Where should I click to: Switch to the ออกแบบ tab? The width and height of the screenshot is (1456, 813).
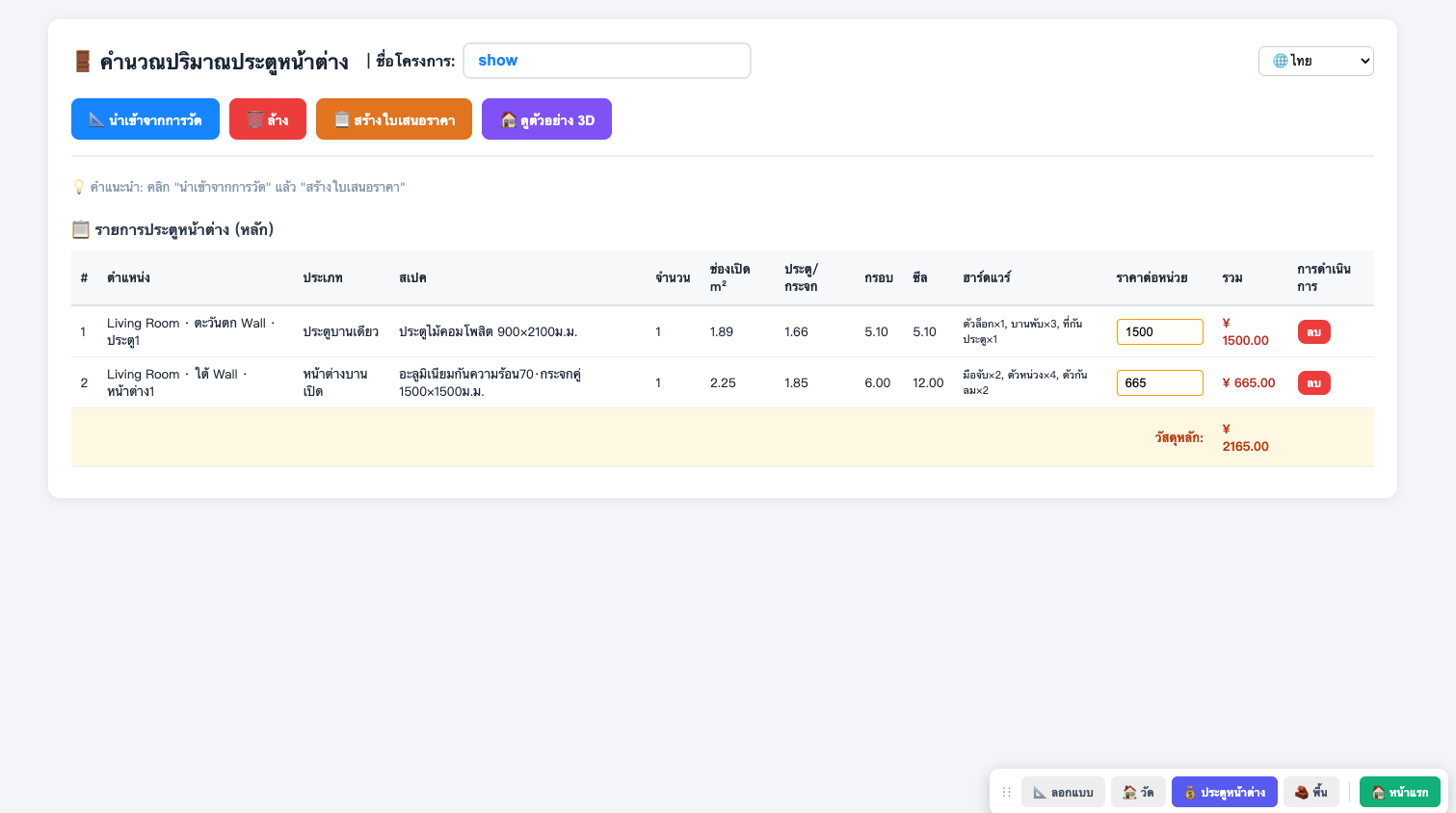1063,792
